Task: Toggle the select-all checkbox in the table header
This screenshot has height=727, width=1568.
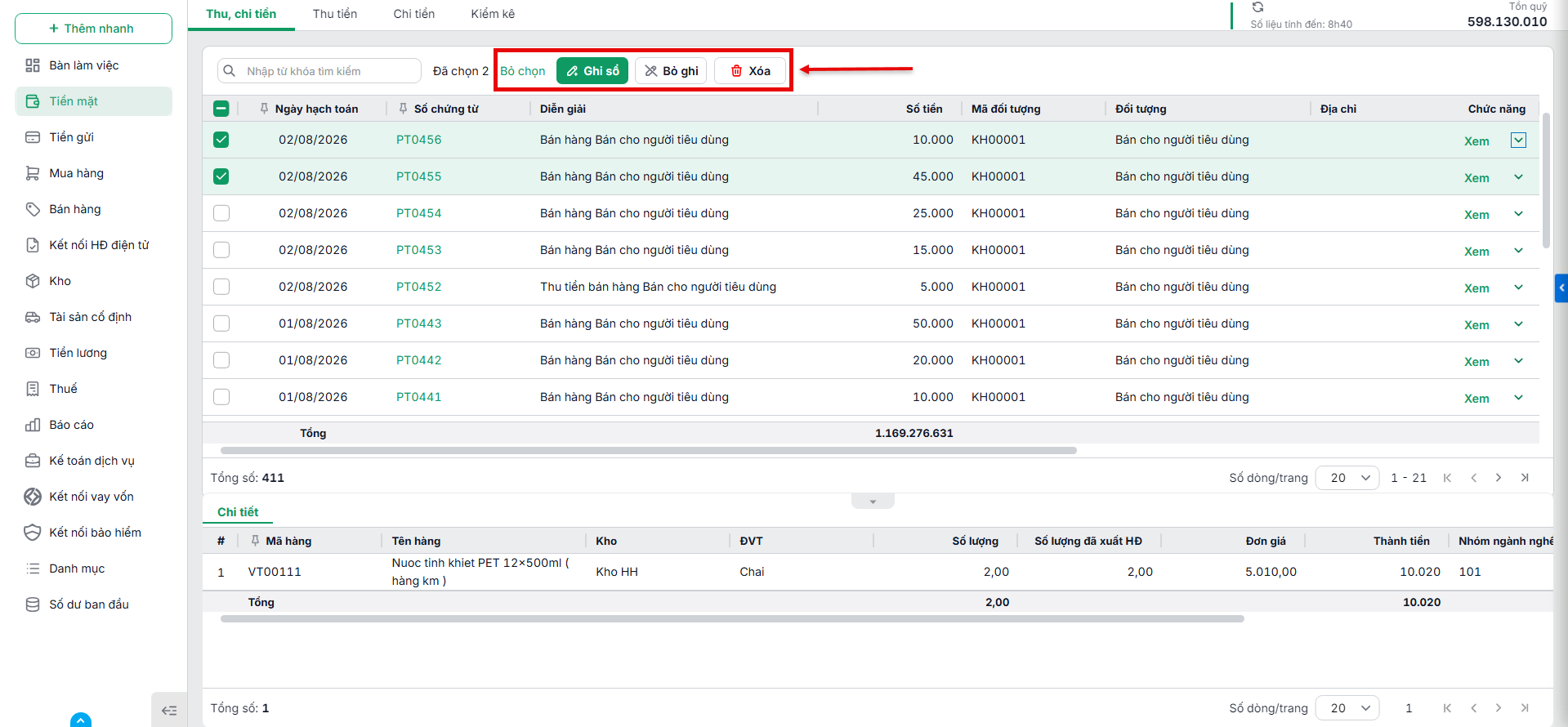Action: 221,109
